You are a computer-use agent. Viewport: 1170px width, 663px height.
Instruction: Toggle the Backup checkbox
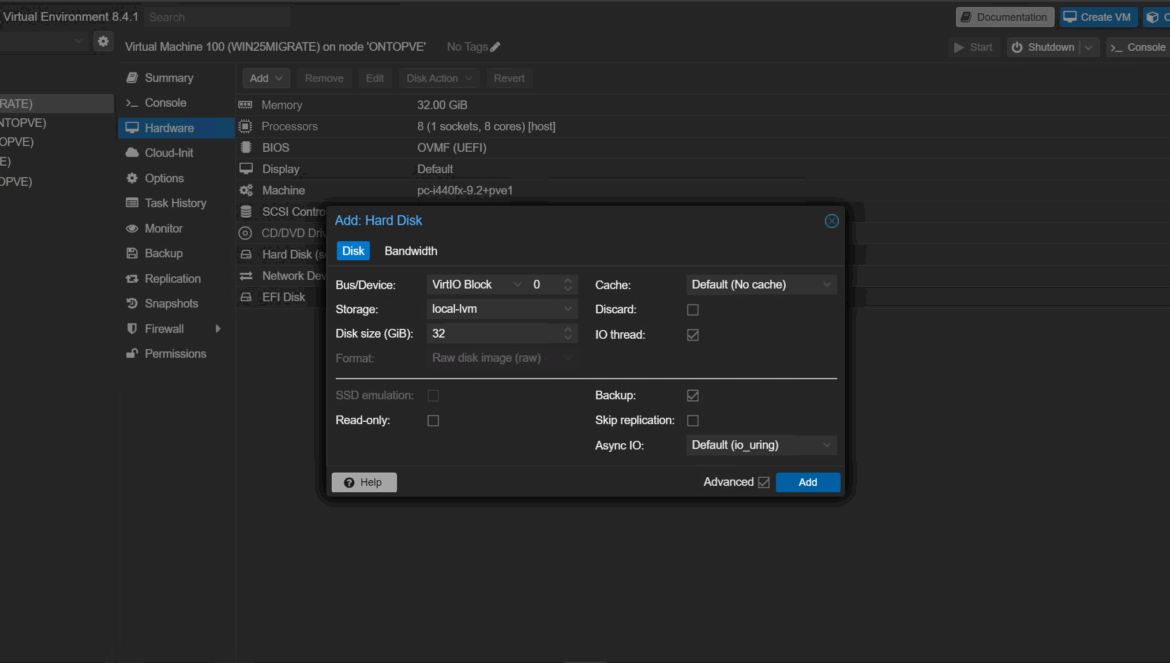click(x=692, y=396)
